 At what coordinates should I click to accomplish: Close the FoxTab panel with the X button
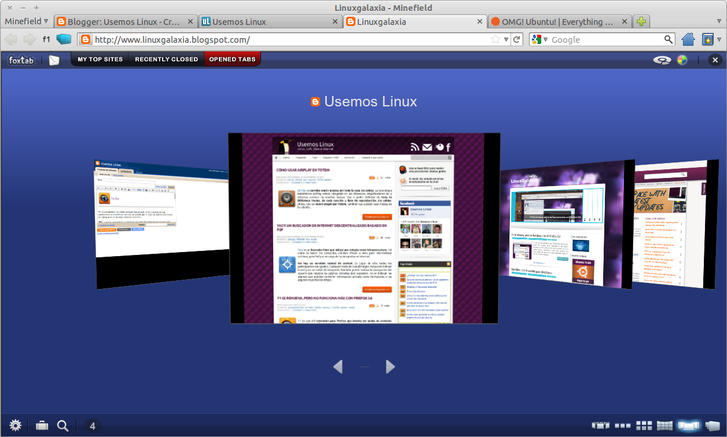pyautogui.click(x=715, y=60)
